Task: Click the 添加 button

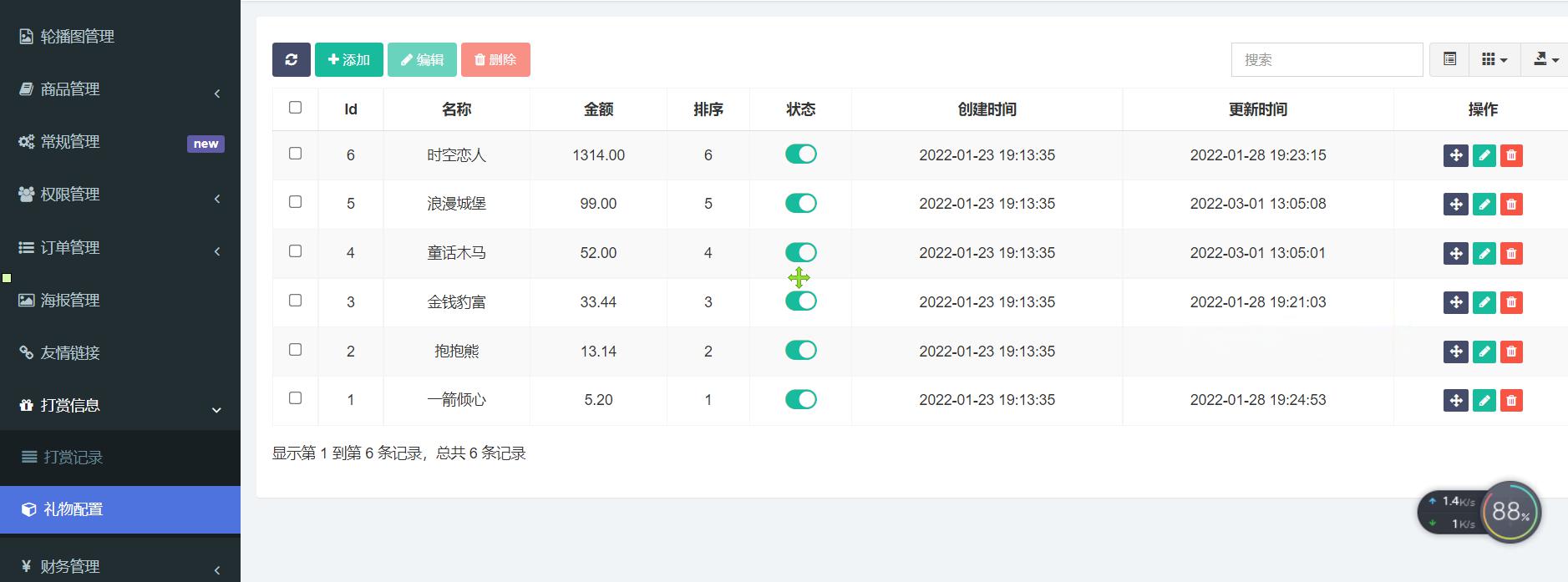Action: pos(349,59)
